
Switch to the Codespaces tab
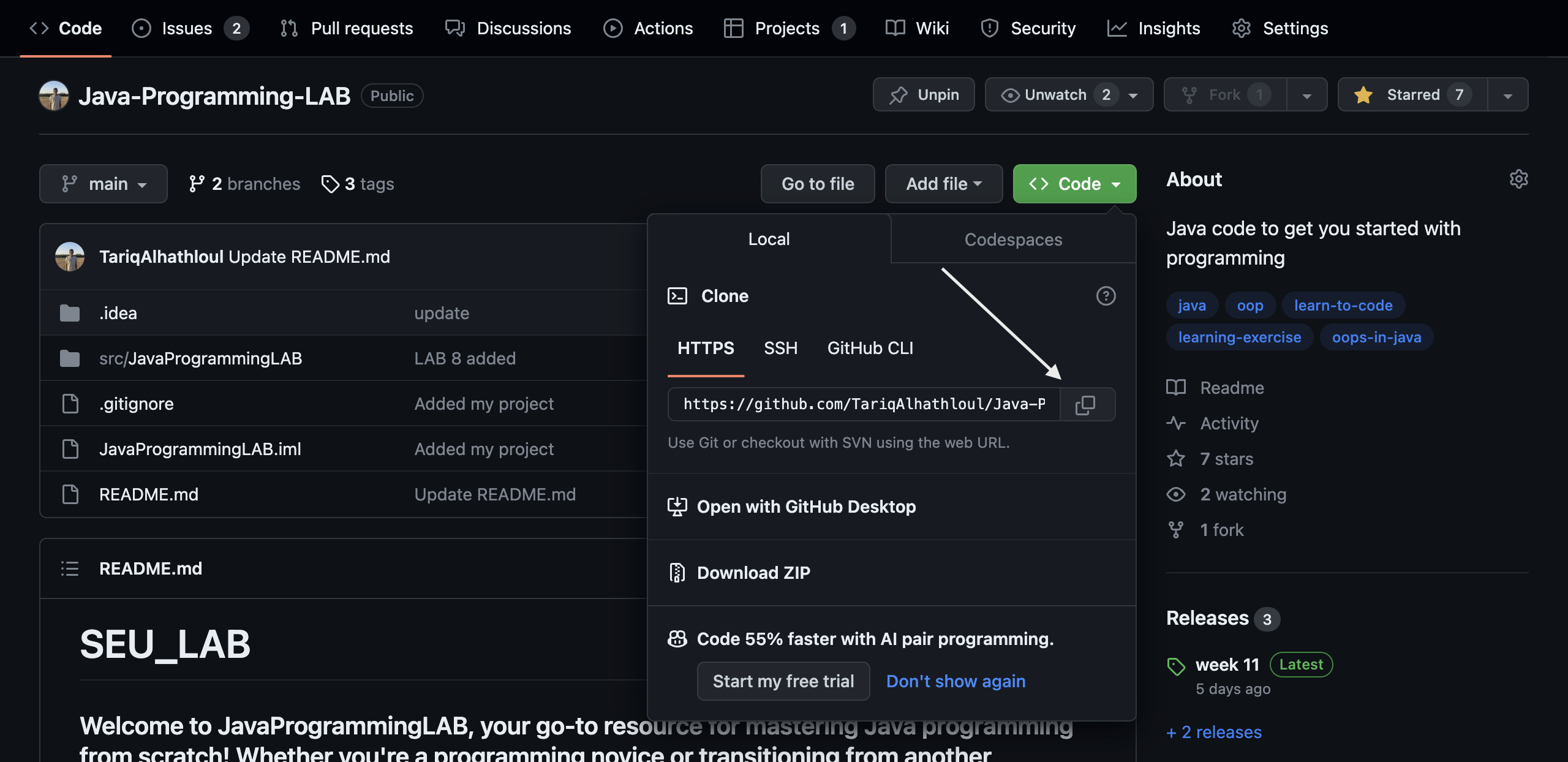coord(1013,240)
